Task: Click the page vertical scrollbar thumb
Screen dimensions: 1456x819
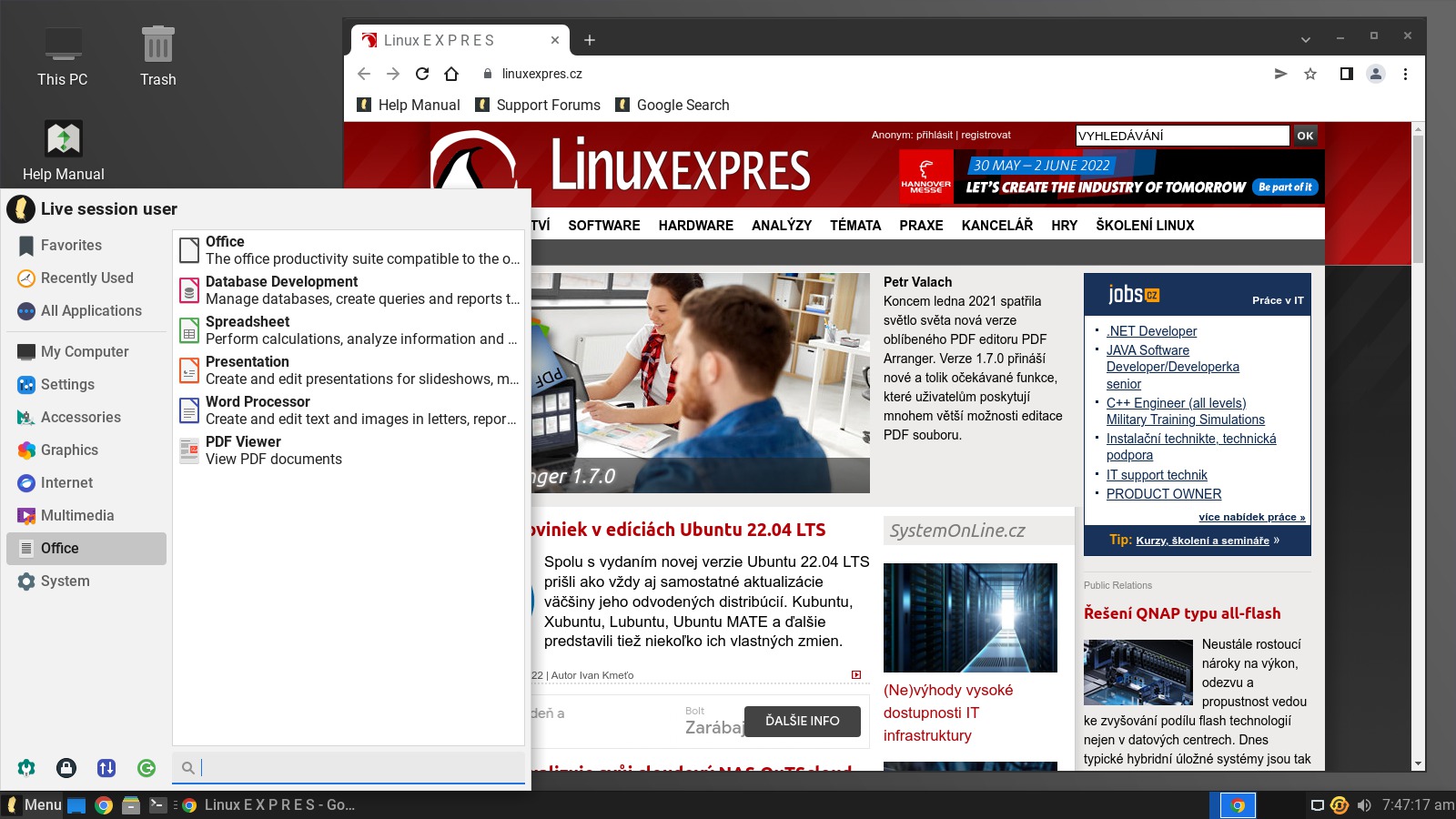Action: click(x=1418, y=197)
